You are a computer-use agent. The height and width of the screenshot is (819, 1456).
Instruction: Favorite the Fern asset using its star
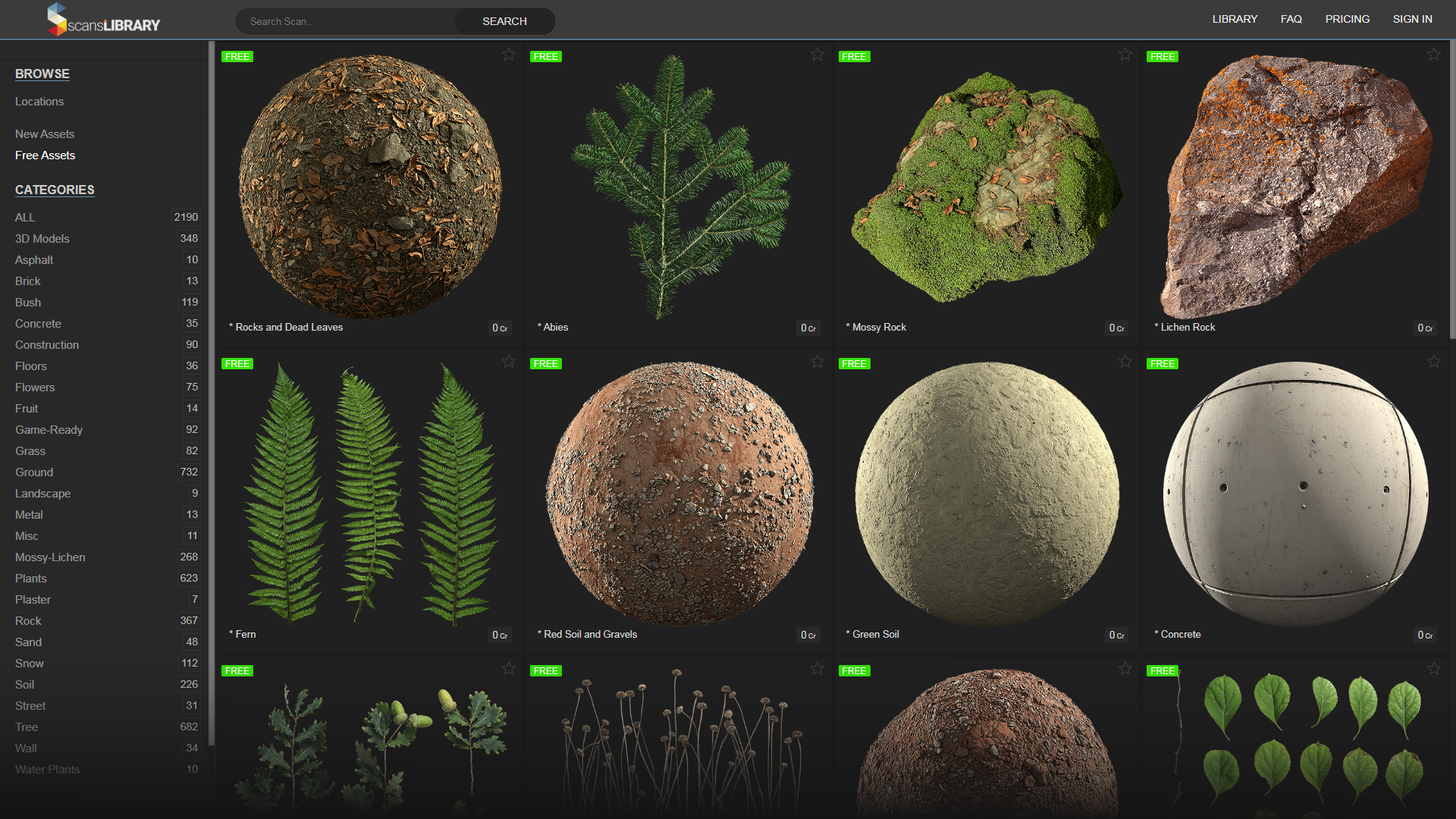509,362
